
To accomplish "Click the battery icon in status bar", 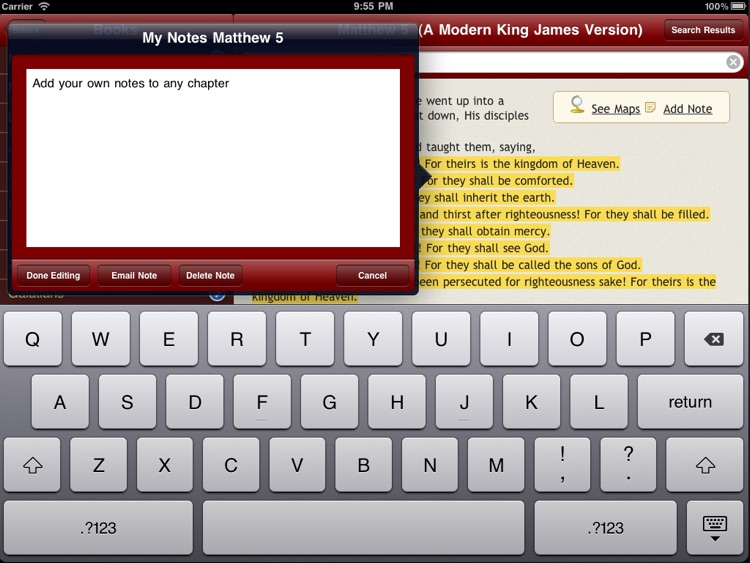I will 739,6.
